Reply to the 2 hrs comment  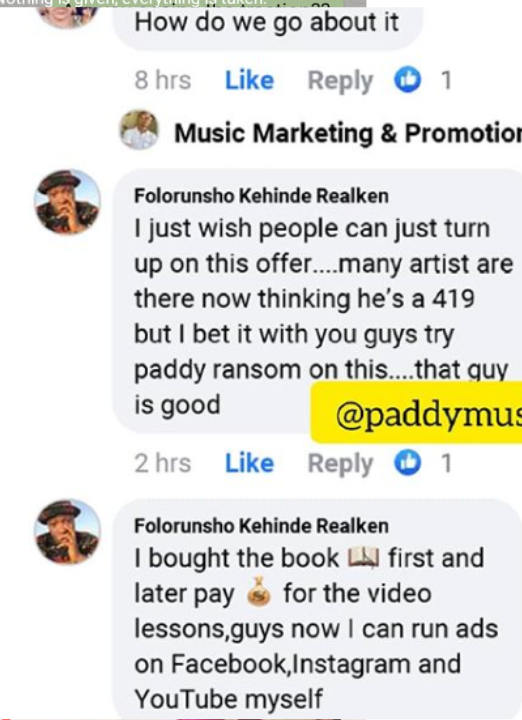(340, 464)
